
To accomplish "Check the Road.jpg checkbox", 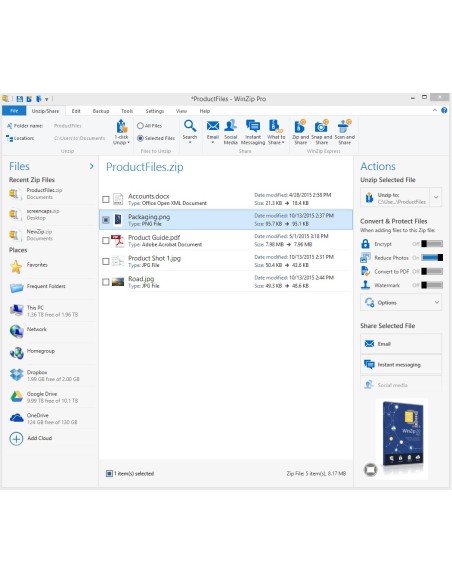I will (106, 282).
